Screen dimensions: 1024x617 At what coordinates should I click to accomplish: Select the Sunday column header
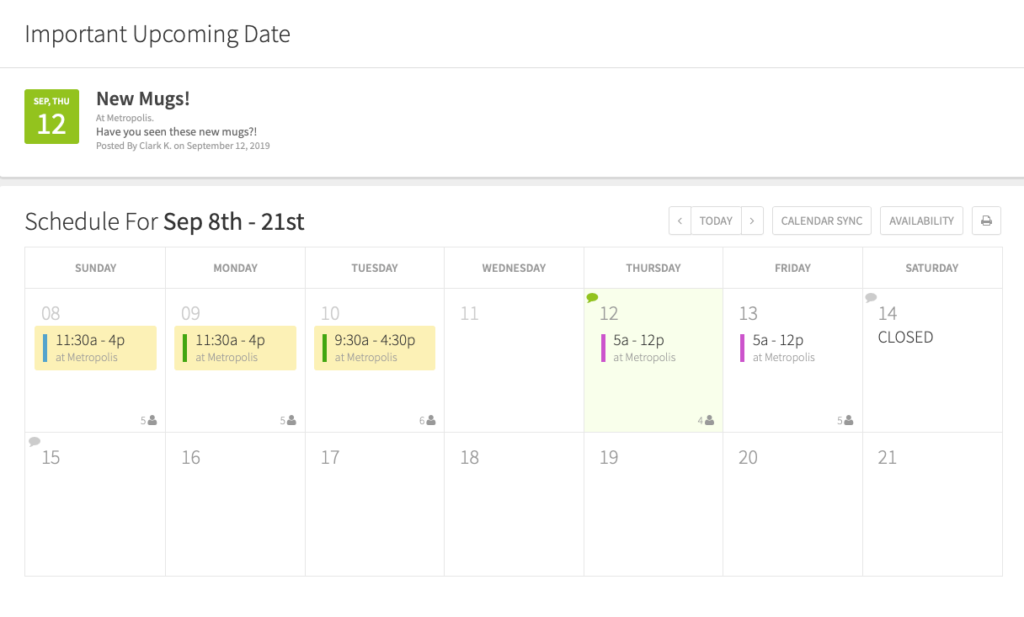point(95,267)
